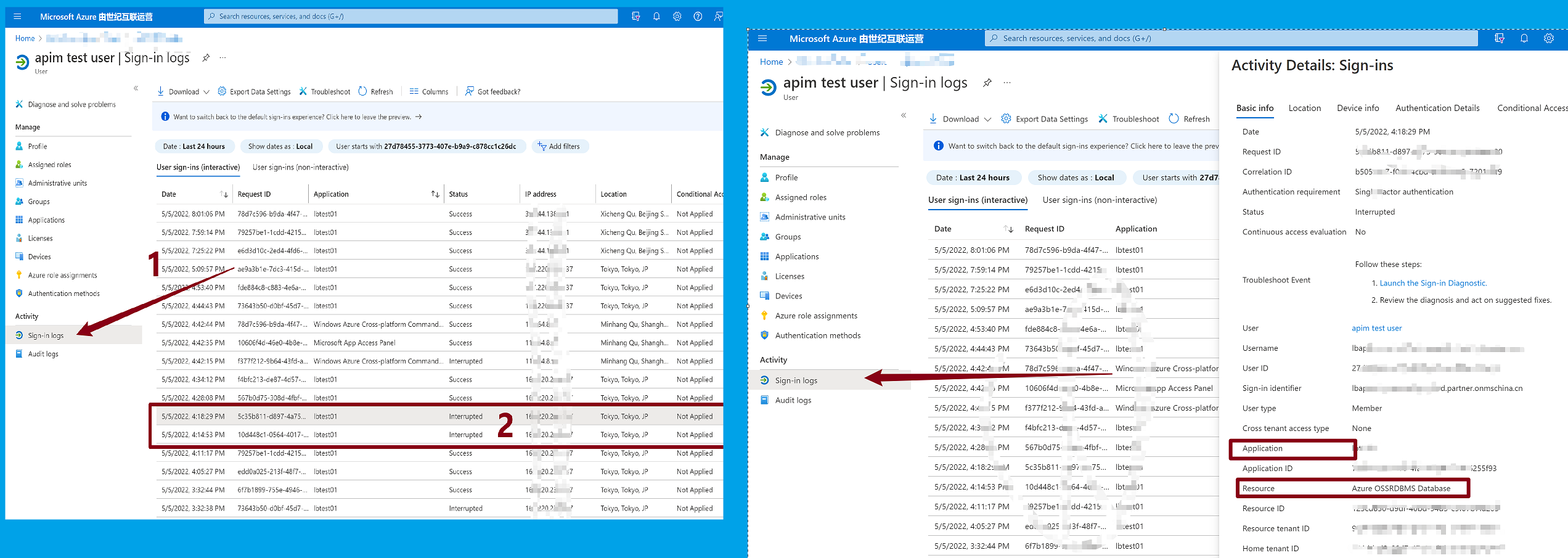
Task: Pin the left Sign-in logs page
Action: coord(206,58)
